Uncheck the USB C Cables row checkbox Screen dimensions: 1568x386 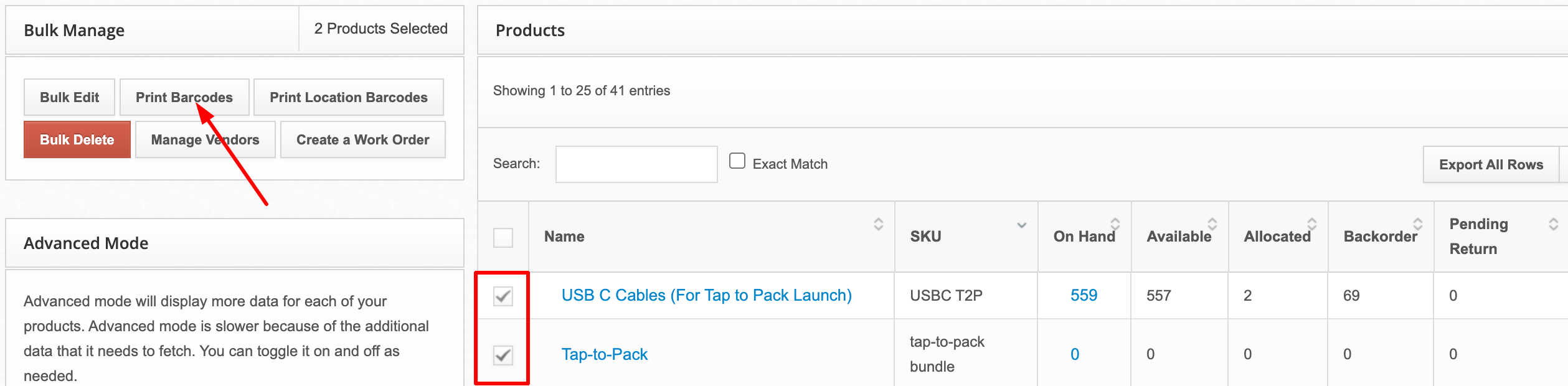click(503, 296)
